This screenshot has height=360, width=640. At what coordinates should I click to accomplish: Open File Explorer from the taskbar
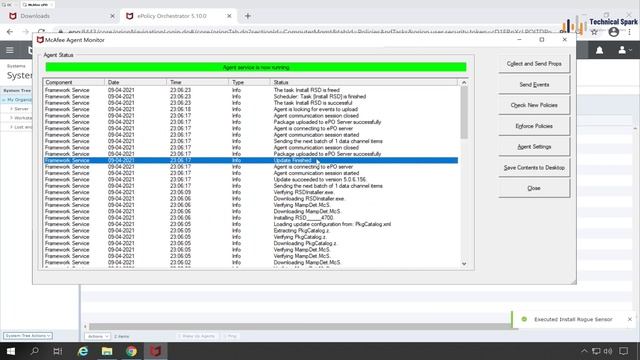[x=107, y=351]
